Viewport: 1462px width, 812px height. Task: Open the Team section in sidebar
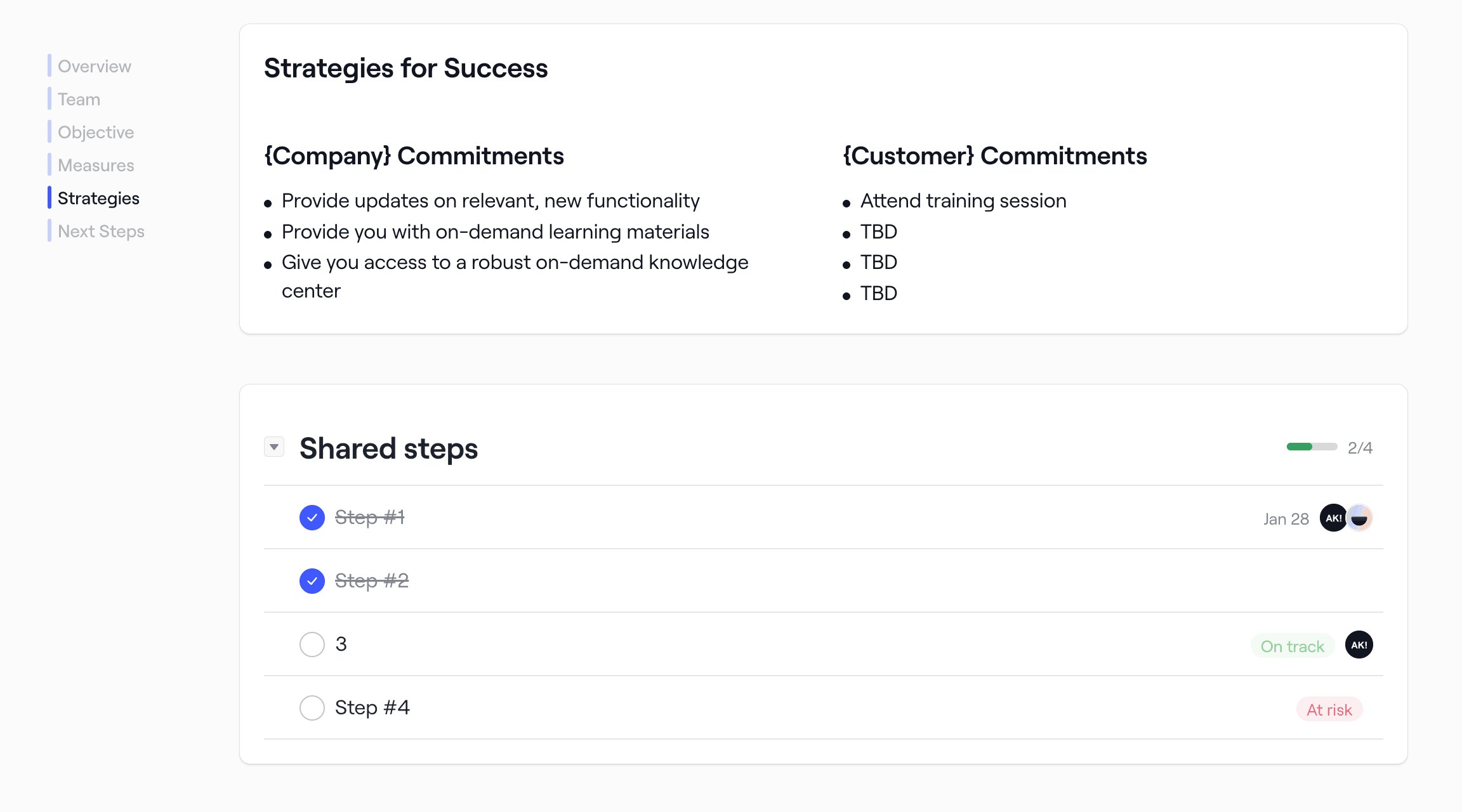tap(78, 99)
